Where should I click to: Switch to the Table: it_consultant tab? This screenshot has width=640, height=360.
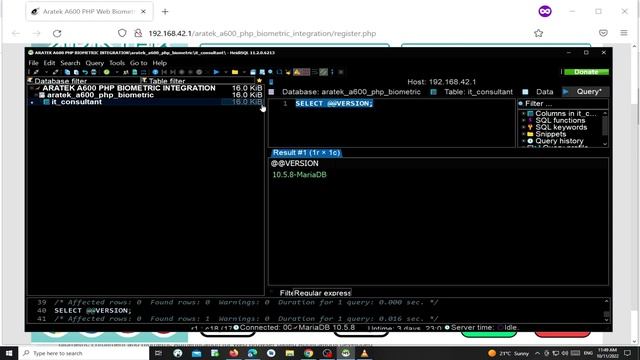pos(473,92)
